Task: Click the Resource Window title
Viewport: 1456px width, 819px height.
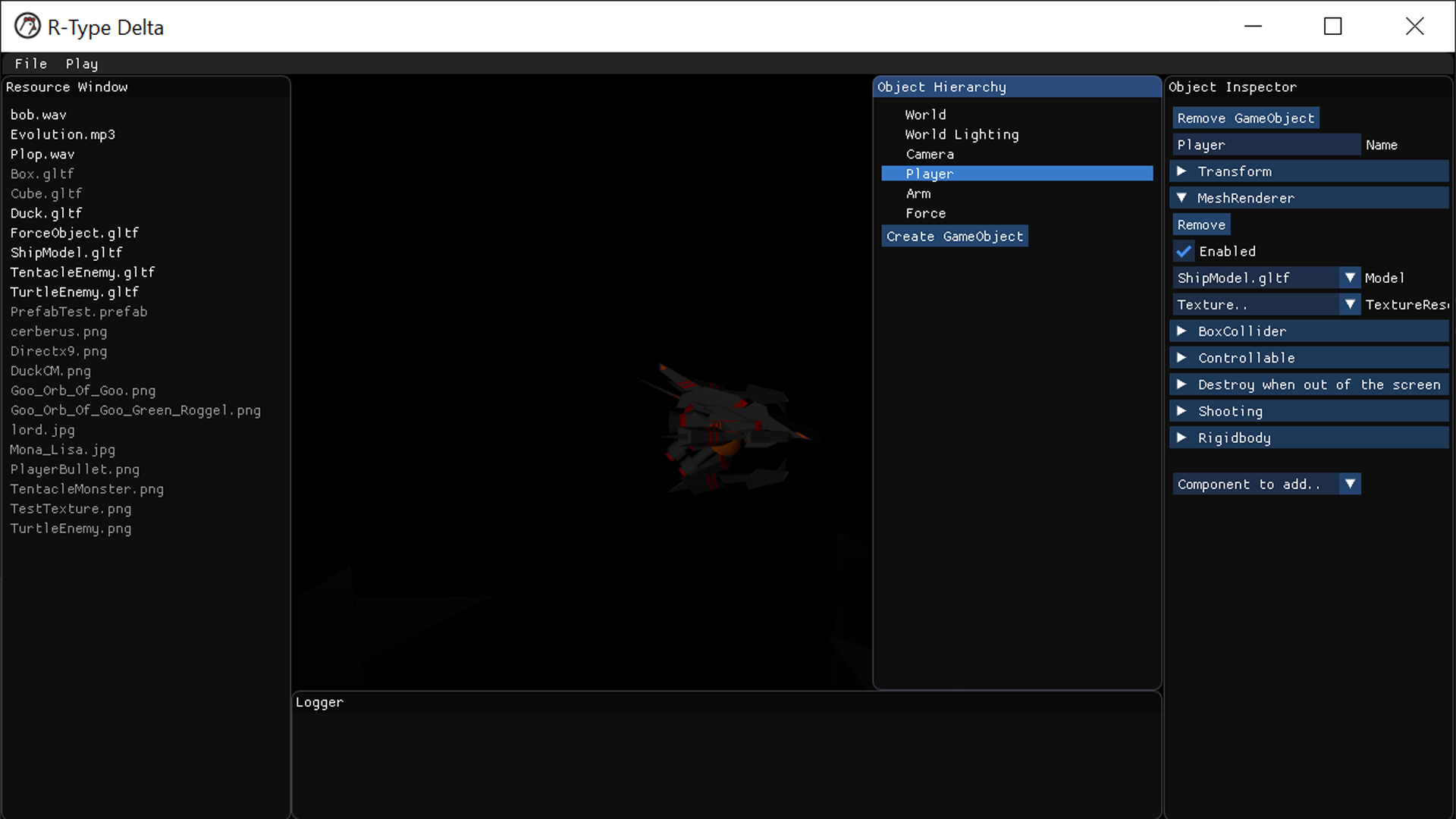Action: click(67, 87)
